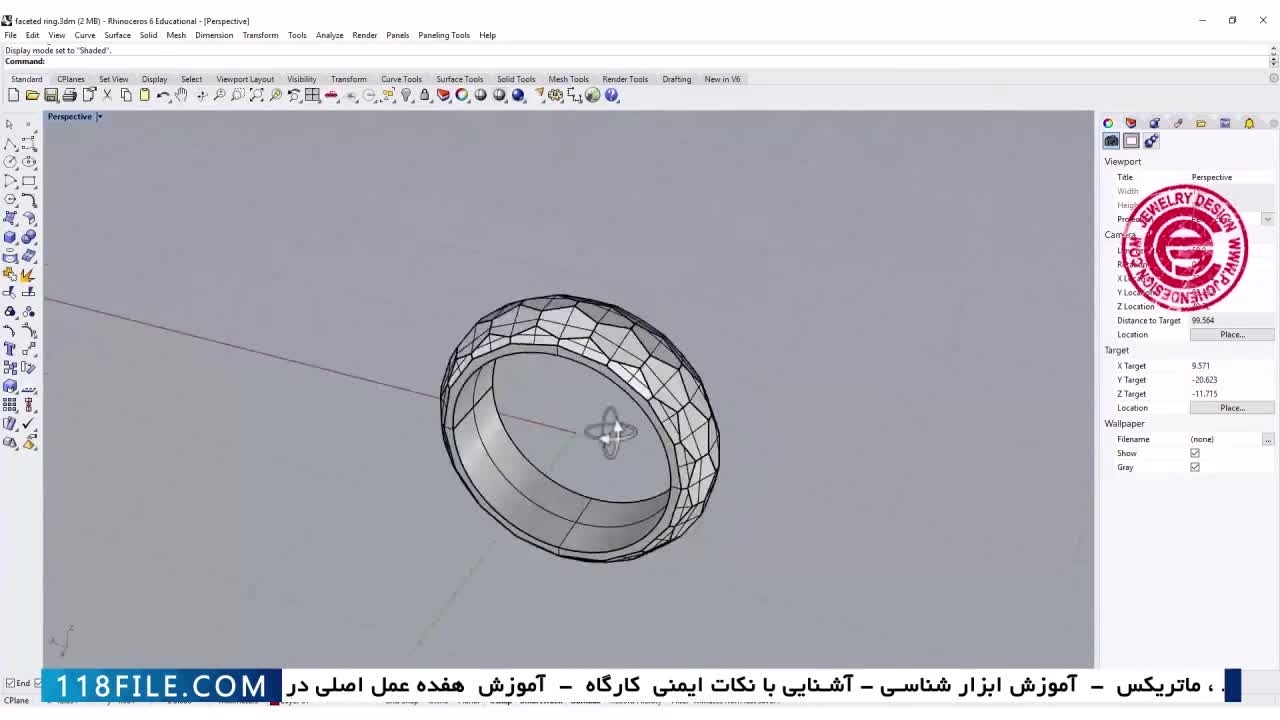Open the Perspective viewport title dropdown
This screenshot has width=1280, height=720.
pyautogui.click(x=99, y=117)
